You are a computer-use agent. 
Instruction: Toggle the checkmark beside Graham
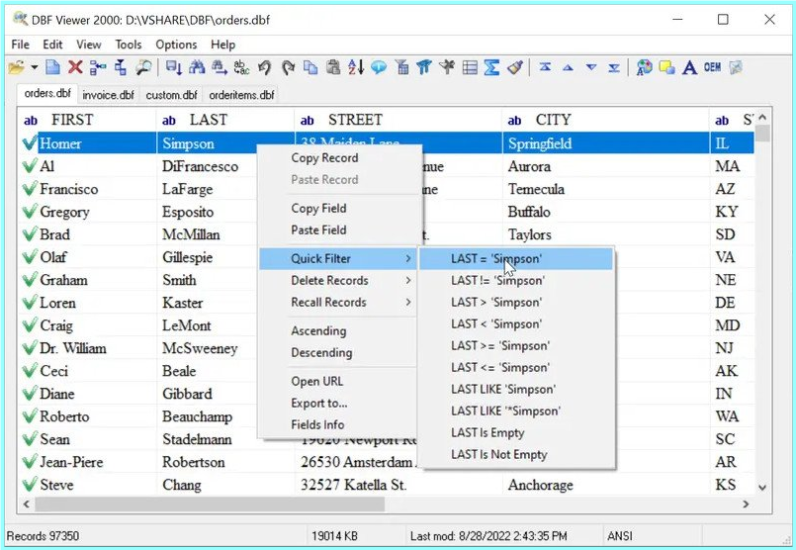coord(30,280)
